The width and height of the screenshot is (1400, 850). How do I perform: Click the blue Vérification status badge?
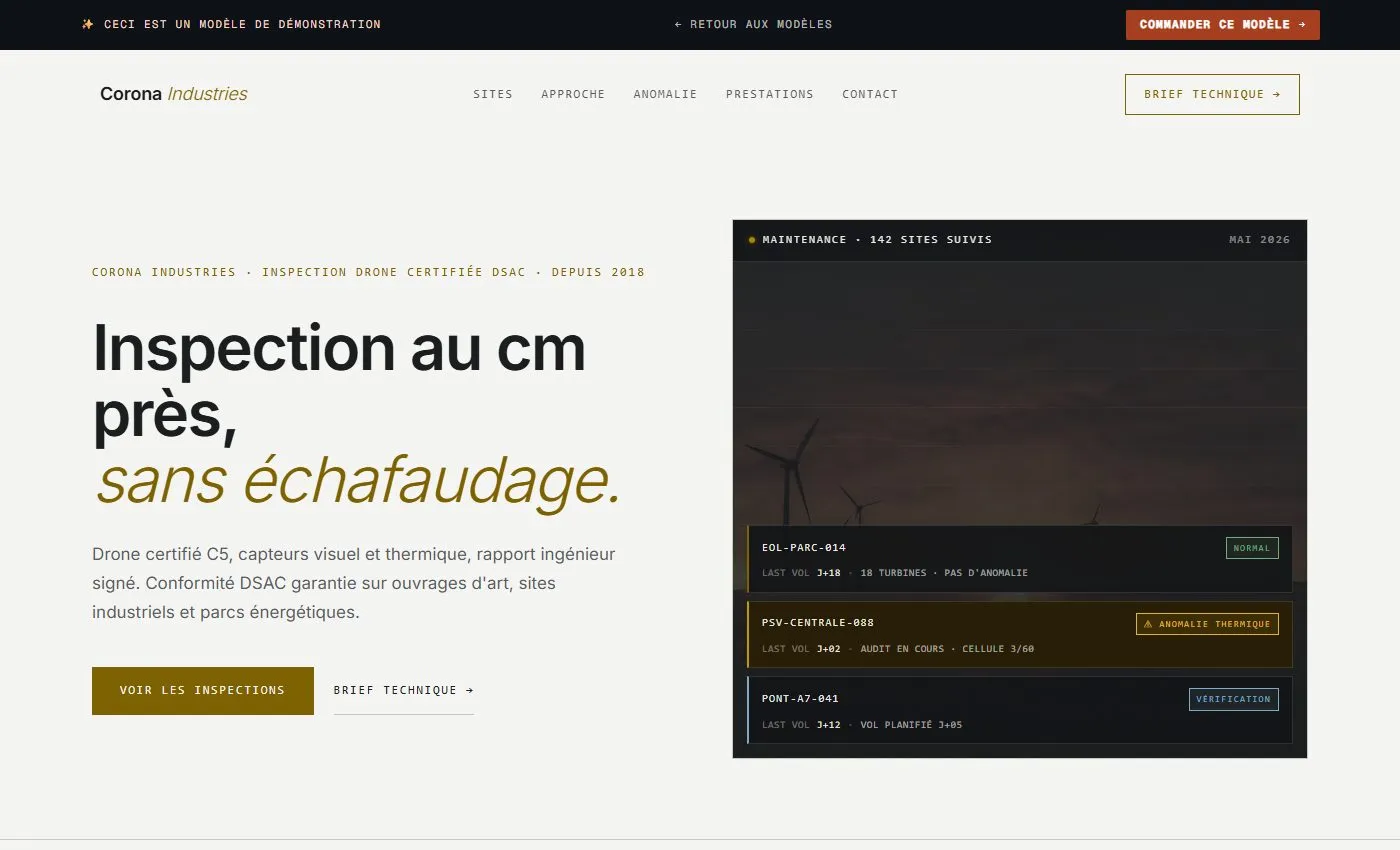pyautogui.click(x=1234, y=699)
